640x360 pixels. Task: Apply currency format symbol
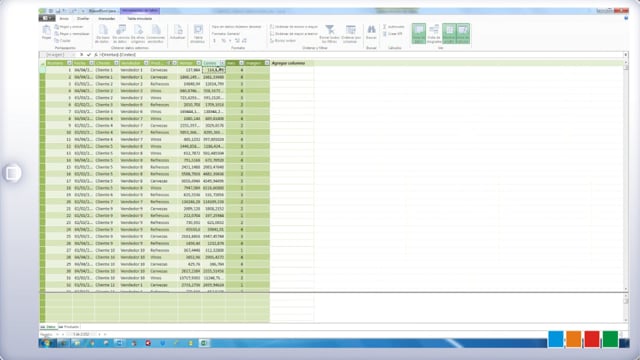(215, 41)
